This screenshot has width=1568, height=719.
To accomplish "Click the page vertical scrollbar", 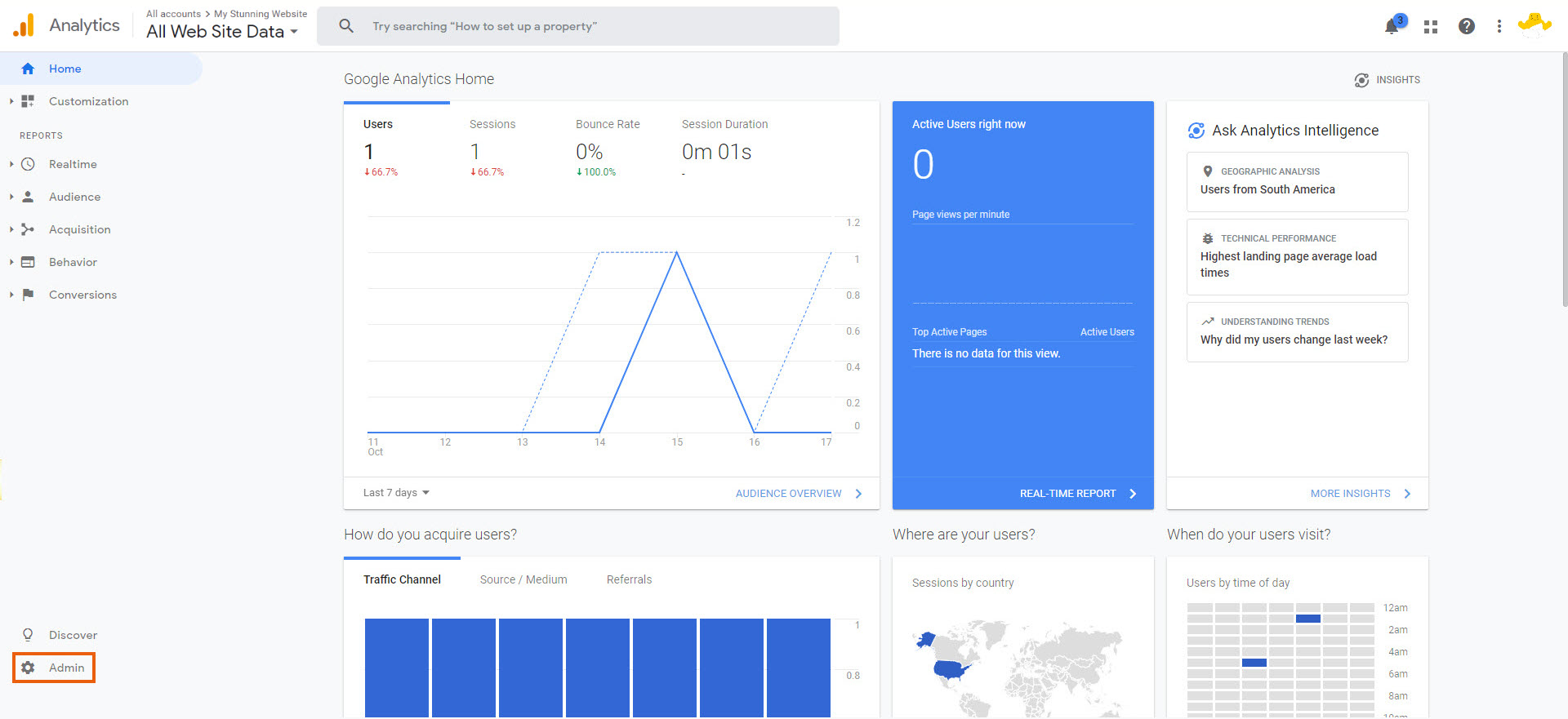I will [1564, 180].
